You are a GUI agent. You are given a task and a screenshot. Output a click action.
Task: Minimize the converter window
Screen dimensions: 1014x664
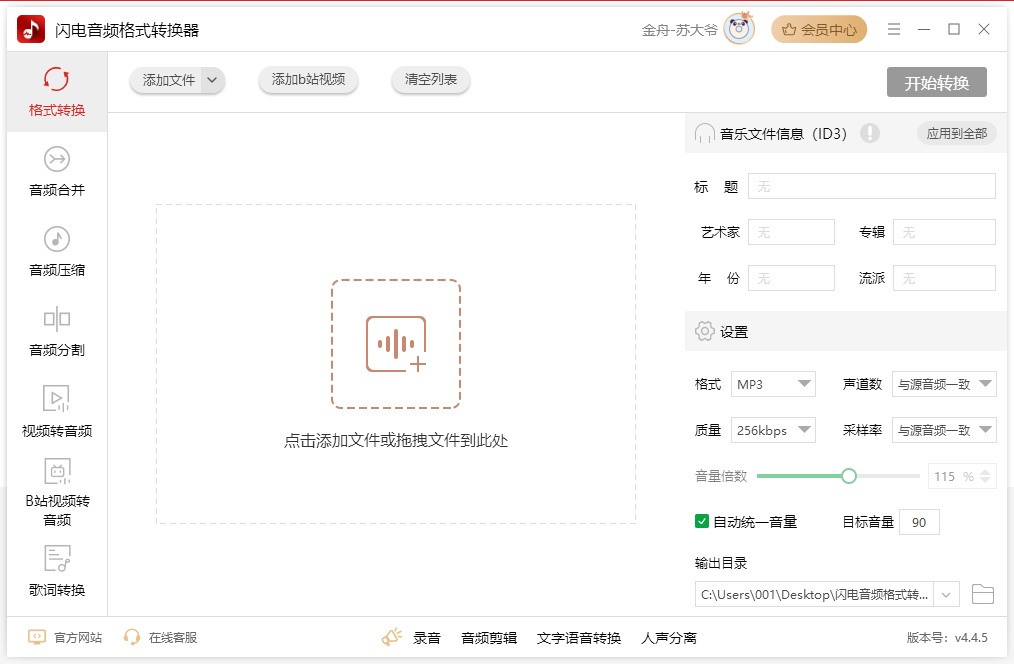(923, 29)
